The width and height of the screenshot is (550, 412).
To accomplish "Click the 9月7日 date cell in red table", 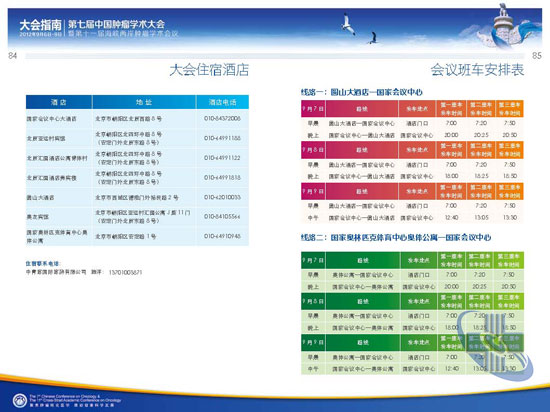I will [x=313, y=109].
